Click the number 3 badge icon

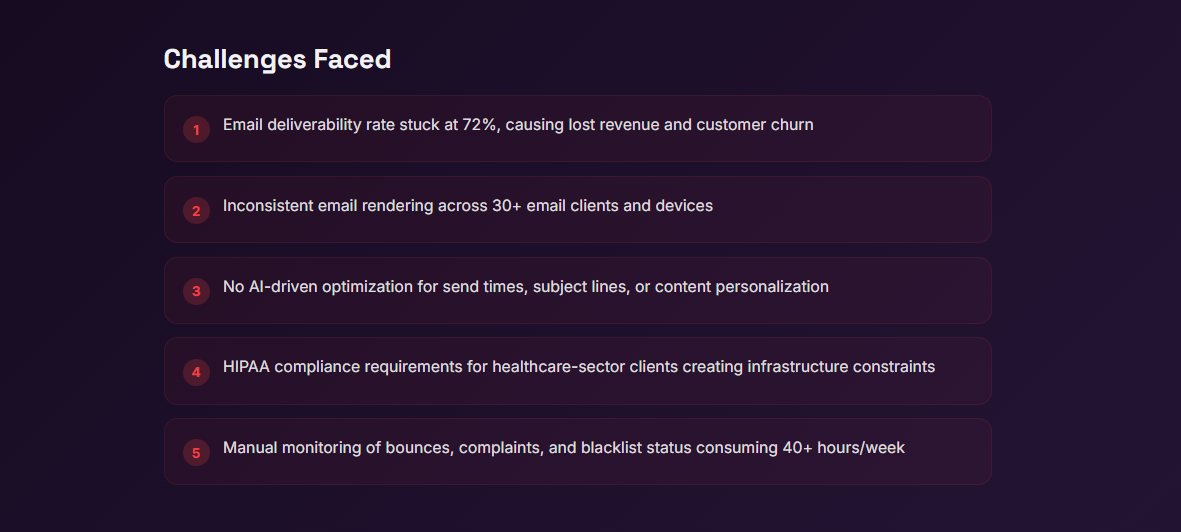pos(196,291)
